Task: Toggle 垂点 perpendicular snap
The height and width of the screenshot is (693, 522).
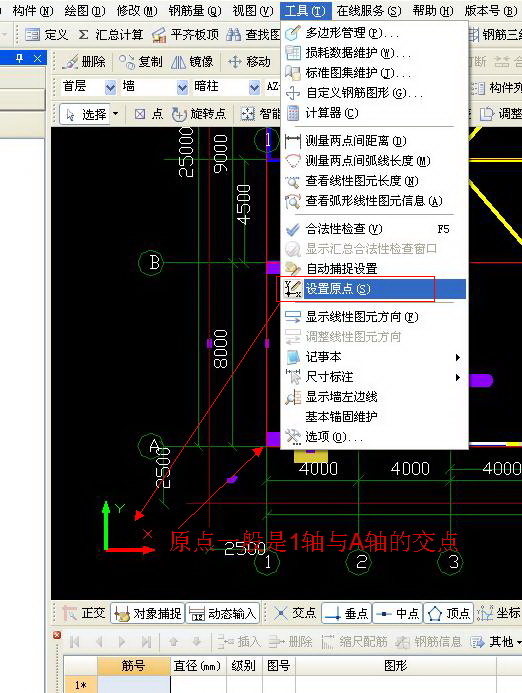Action: coord(347,613)
